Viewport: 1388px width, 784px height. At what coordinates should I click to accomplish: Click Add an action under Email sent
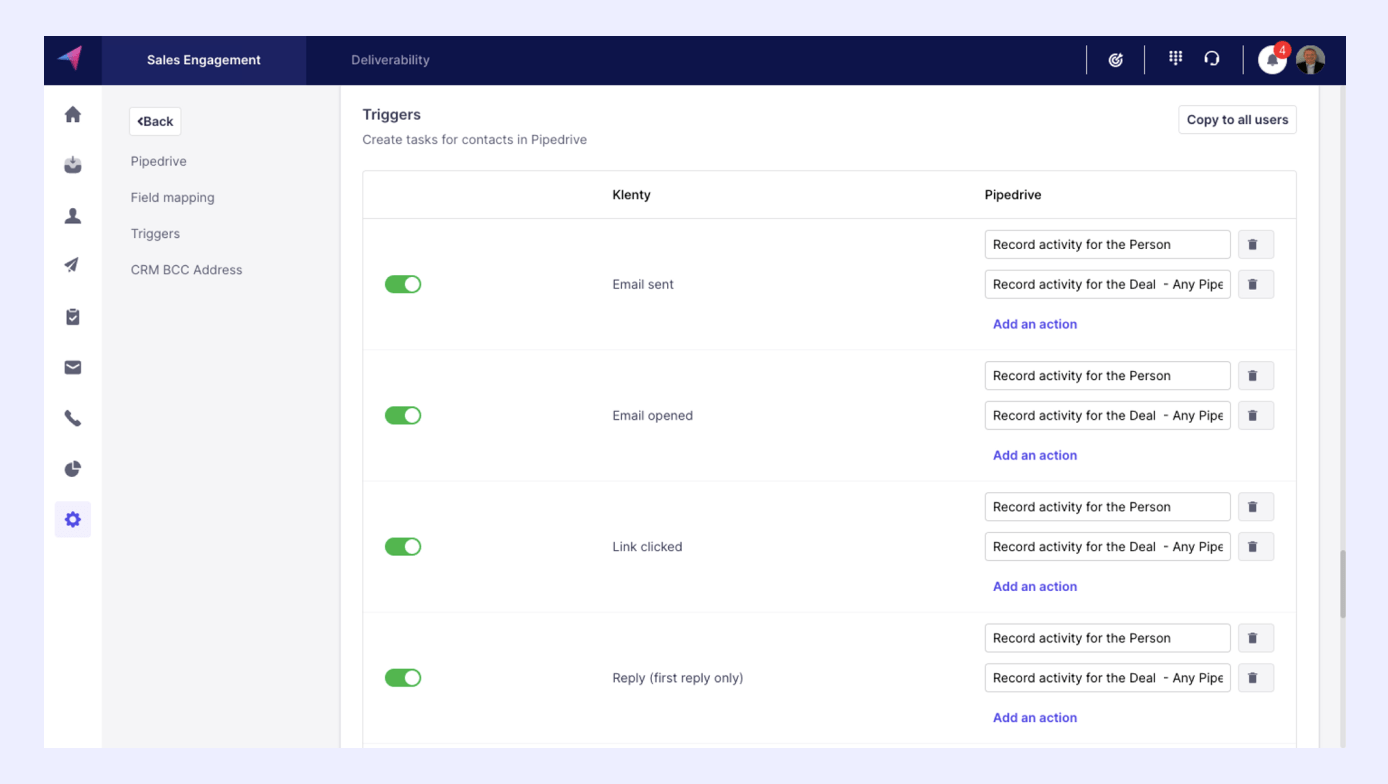tap(1034, 324)
